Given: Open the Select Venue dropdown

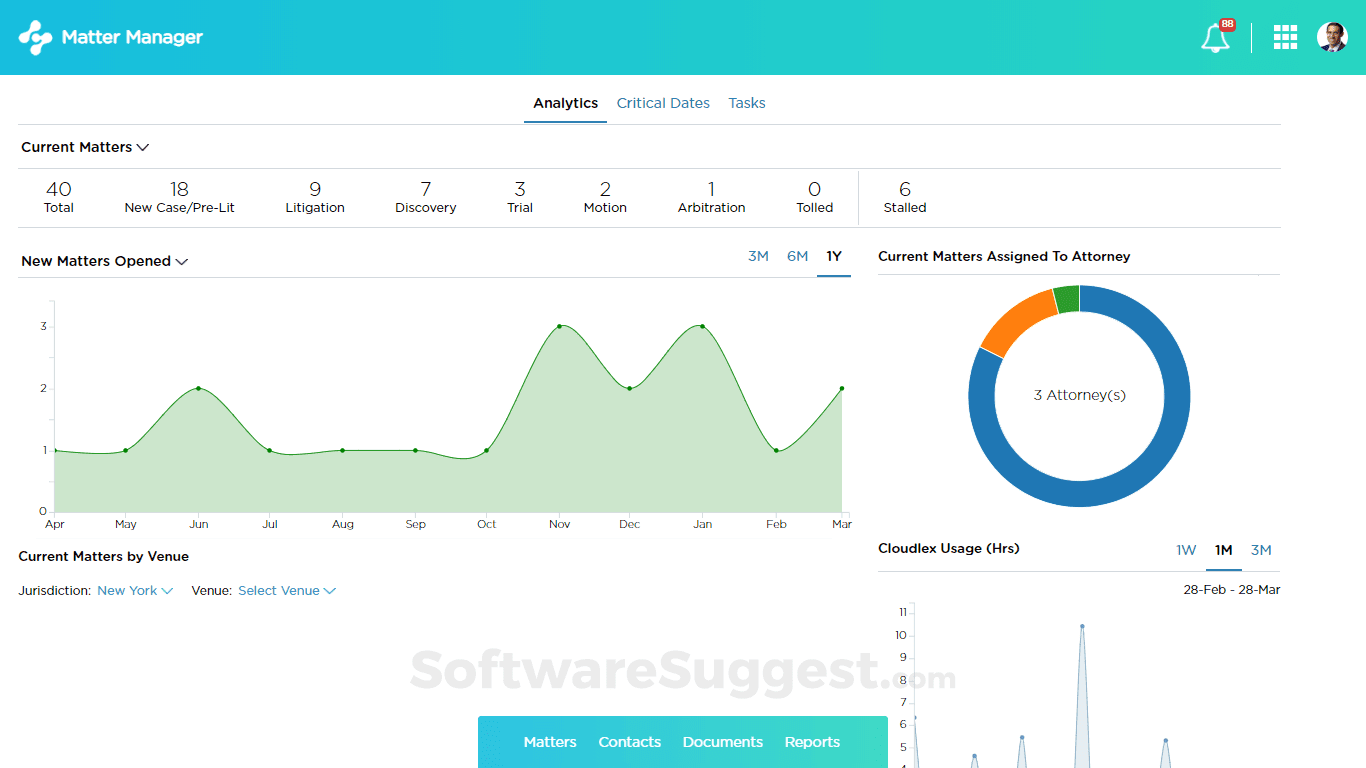Looking at the screenshot, I should (x=286, y=590).
